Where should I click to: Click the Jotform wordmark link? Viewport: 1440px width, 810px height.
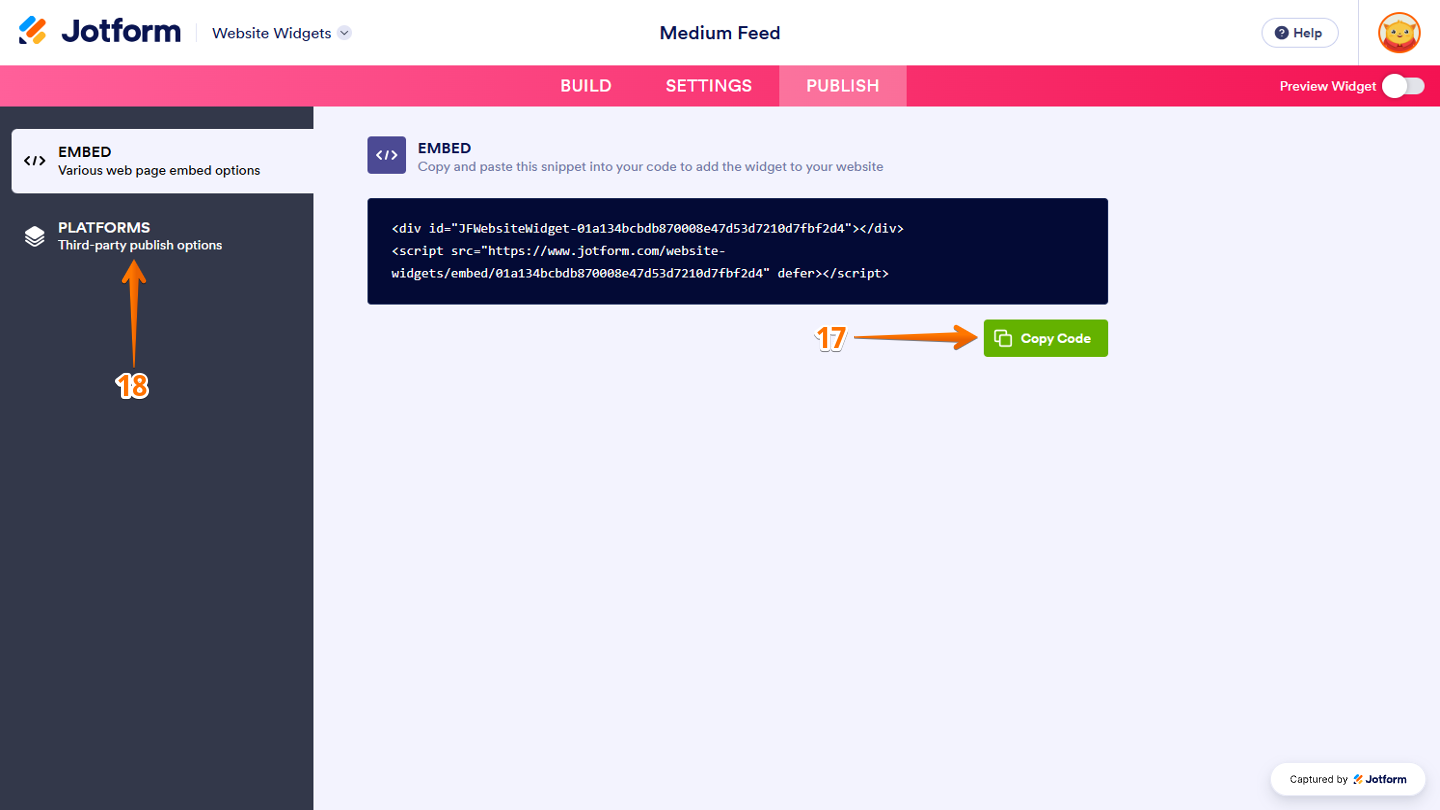point(121,31)
